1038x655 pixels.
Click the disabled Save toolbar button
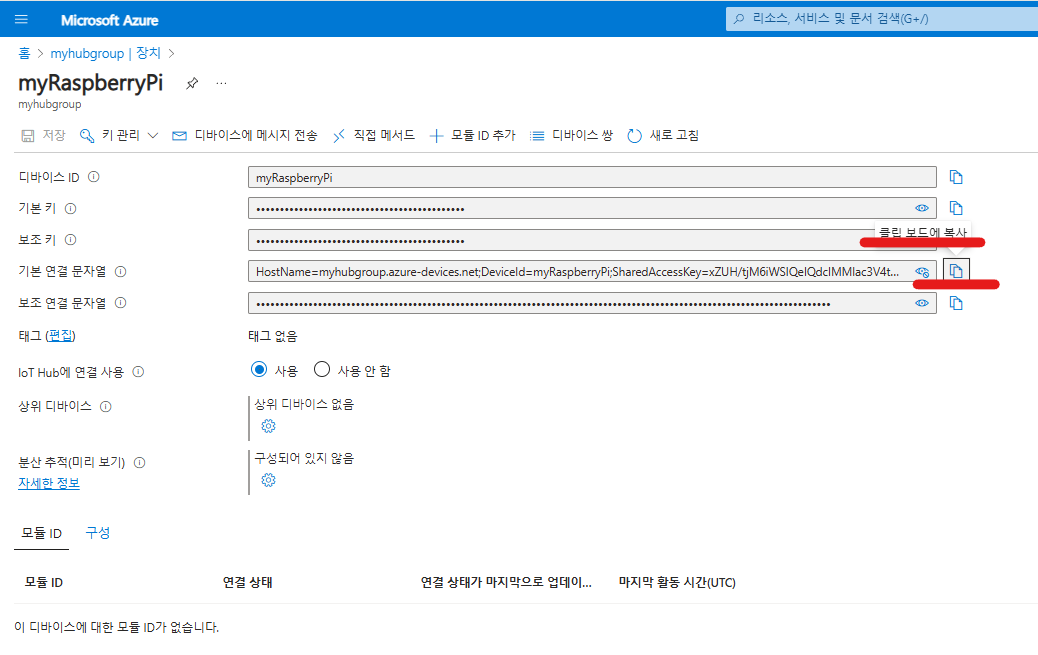44,136
